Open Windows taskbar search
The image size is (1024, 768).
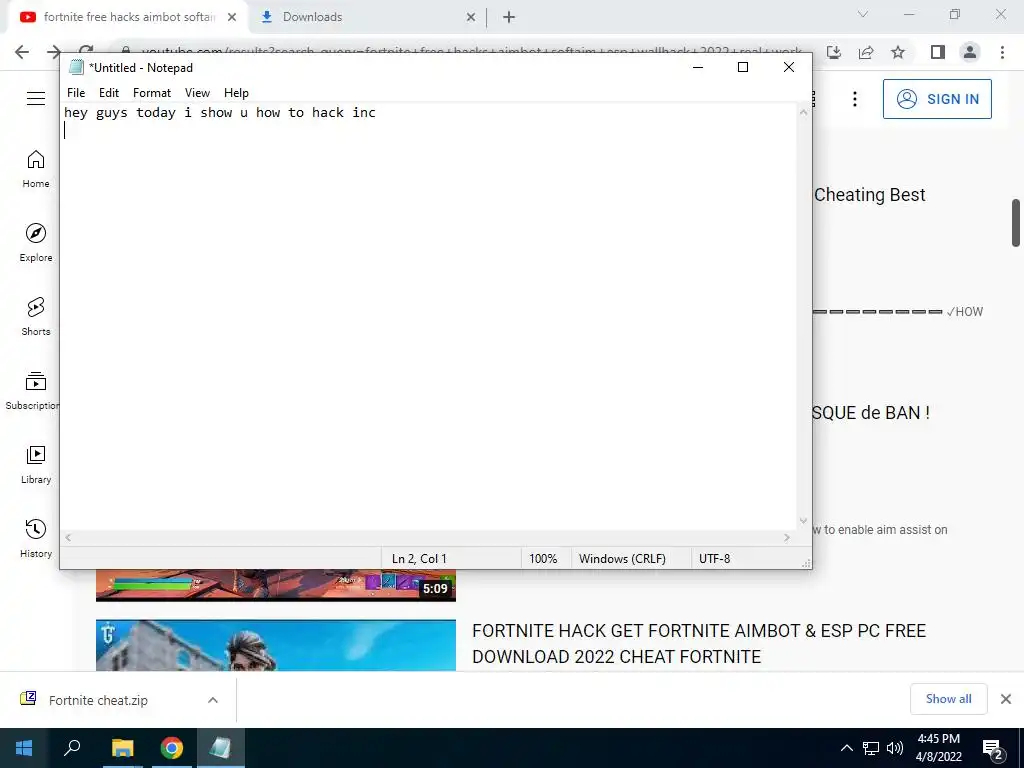(x=72, y=748)
